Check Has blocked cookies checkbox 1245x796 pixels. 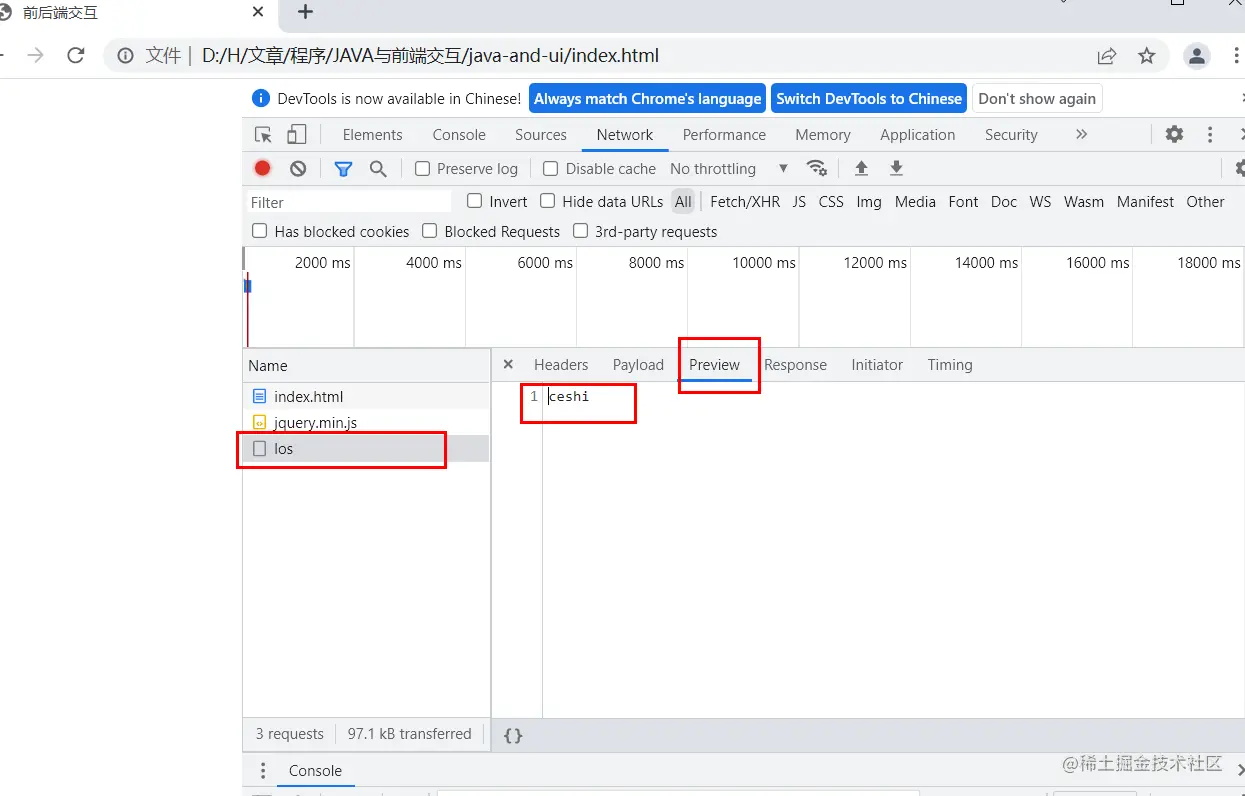tap(260, 231)
